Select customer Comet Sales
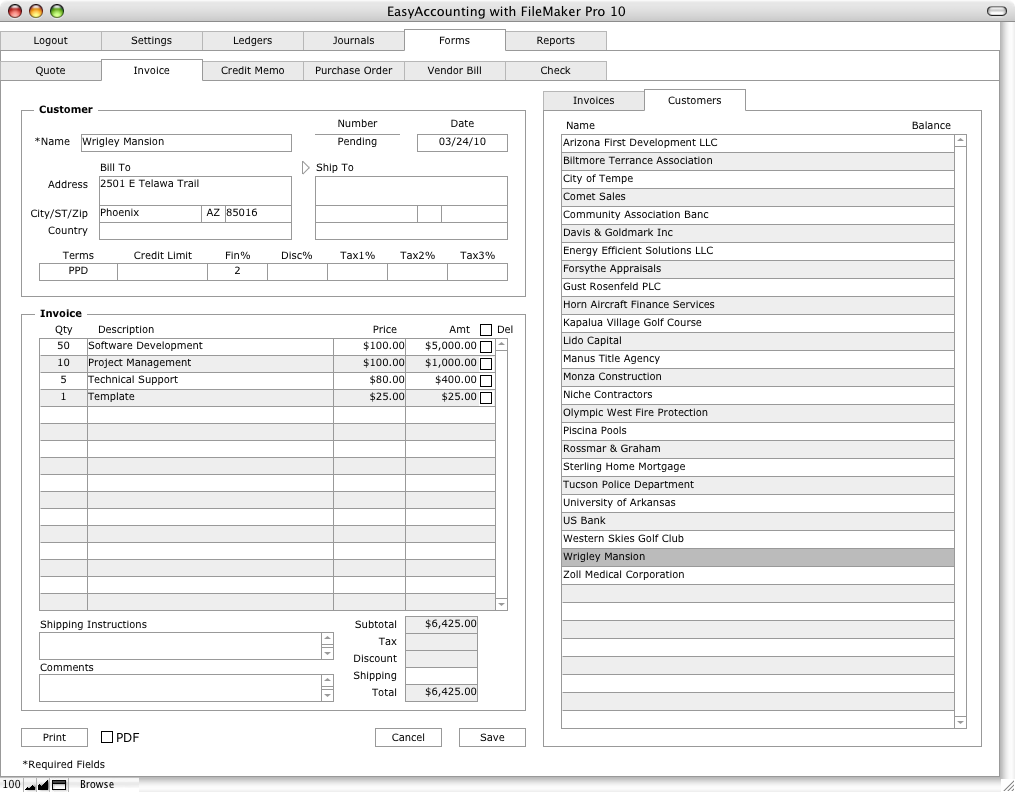1015x792 pixels. click(758, 197)
